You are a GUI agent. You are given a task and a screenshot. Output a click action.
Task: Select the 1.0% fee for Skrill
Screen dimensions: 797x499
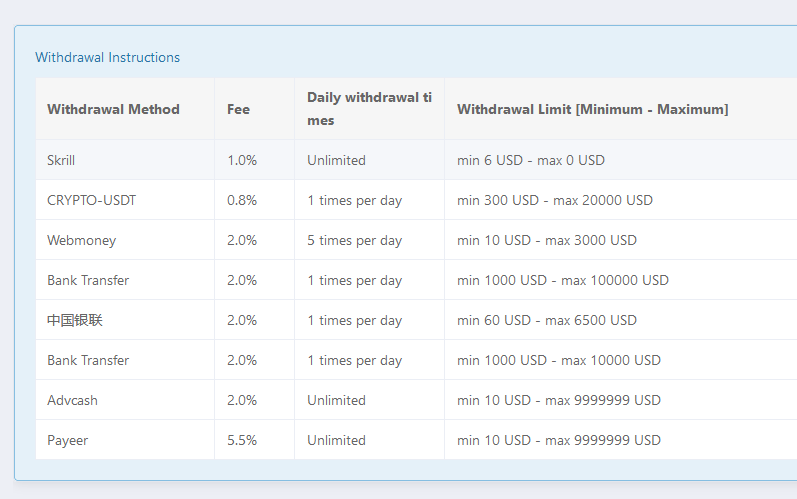(x=242, y=160)
